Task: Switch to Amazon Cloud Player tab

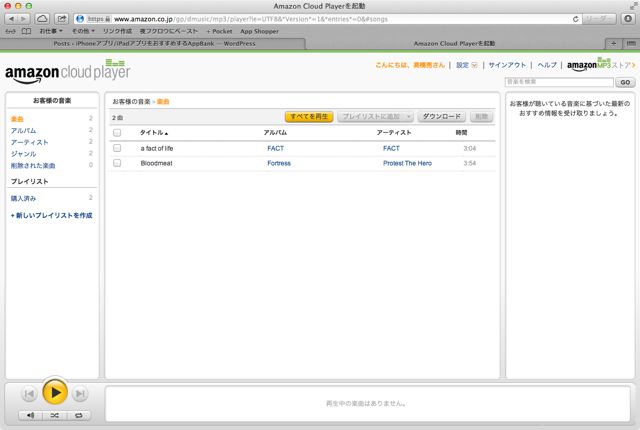Action: coord(454,43)
